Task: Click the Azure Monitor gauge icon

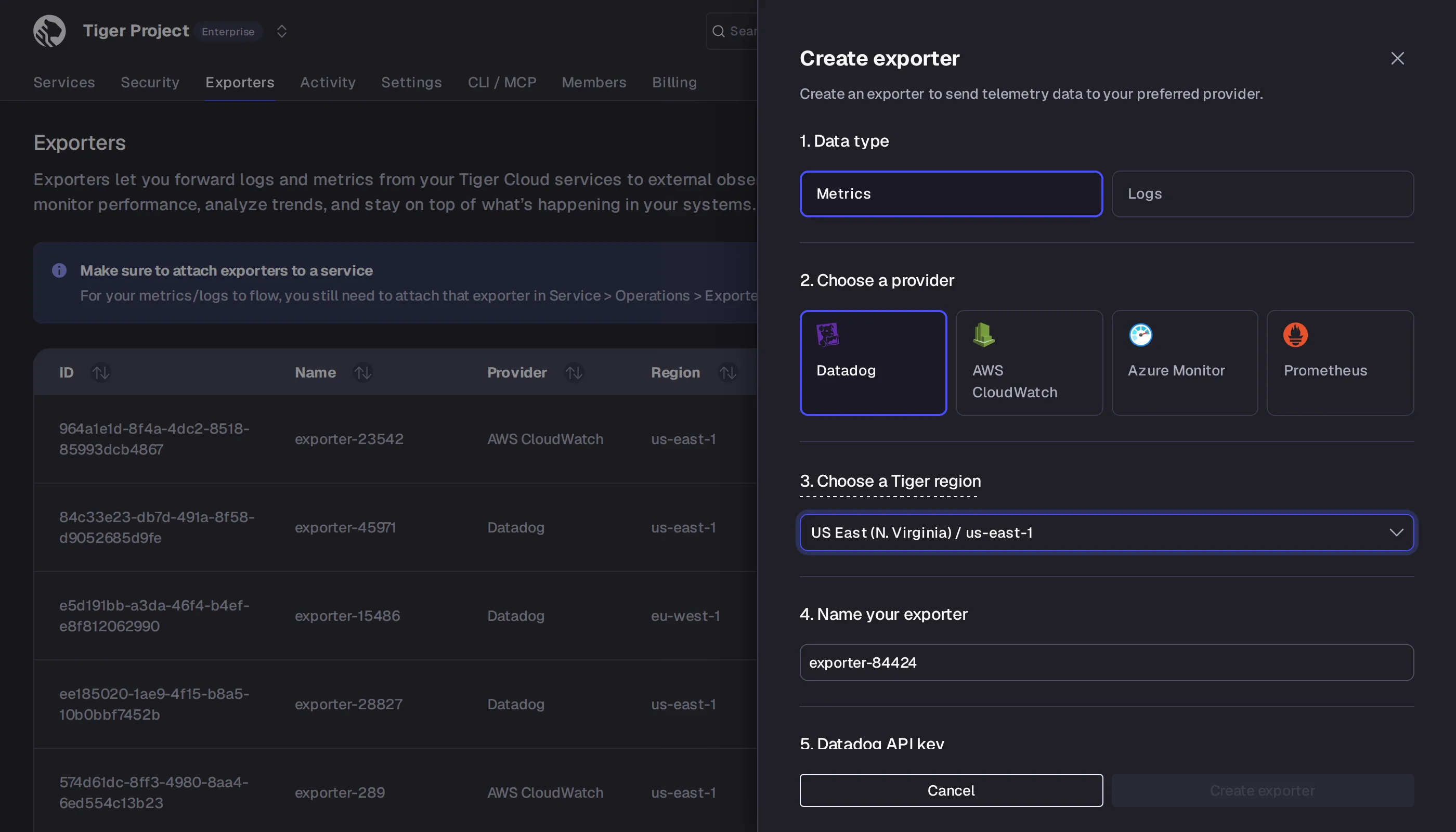Action: (x=1140, y=335)
